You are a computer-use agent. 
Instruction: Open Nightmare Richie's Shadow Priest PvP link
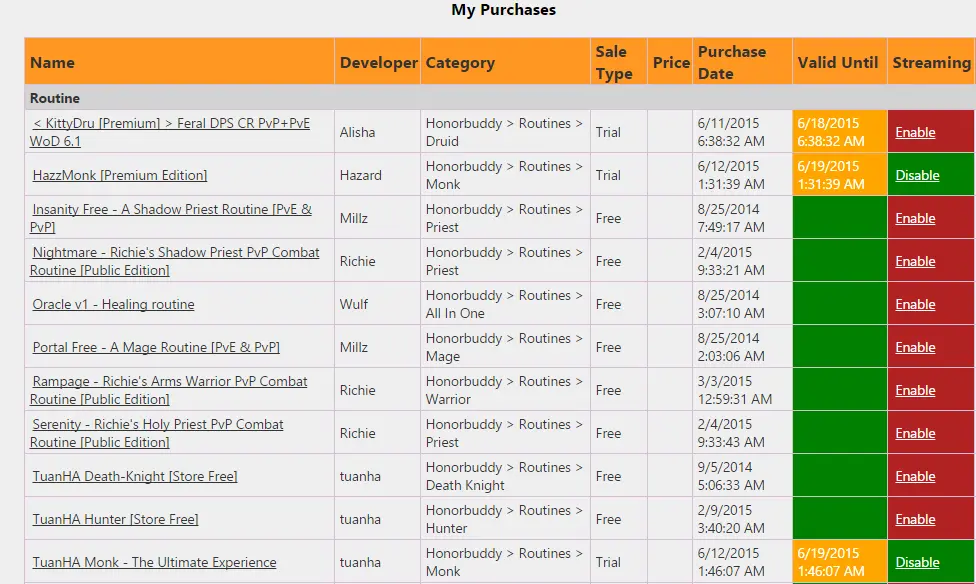tap(175, 261)
